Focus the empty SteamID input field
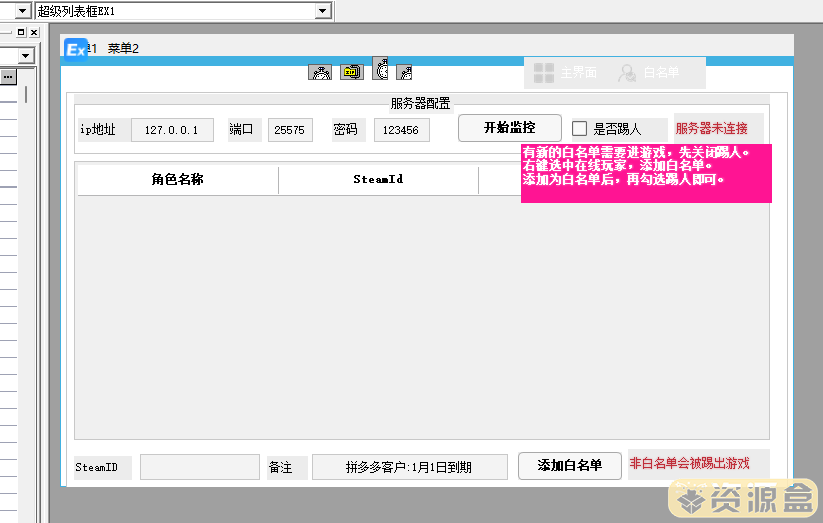 [199, 467]
